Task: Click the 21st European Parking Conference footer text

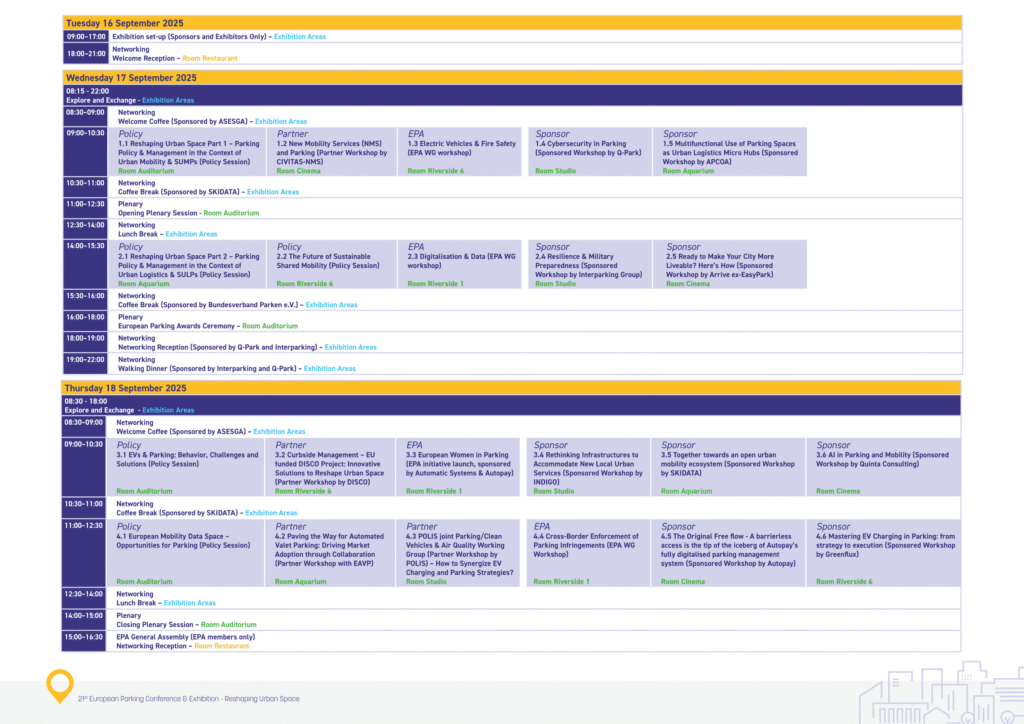Action: (188, 699)
